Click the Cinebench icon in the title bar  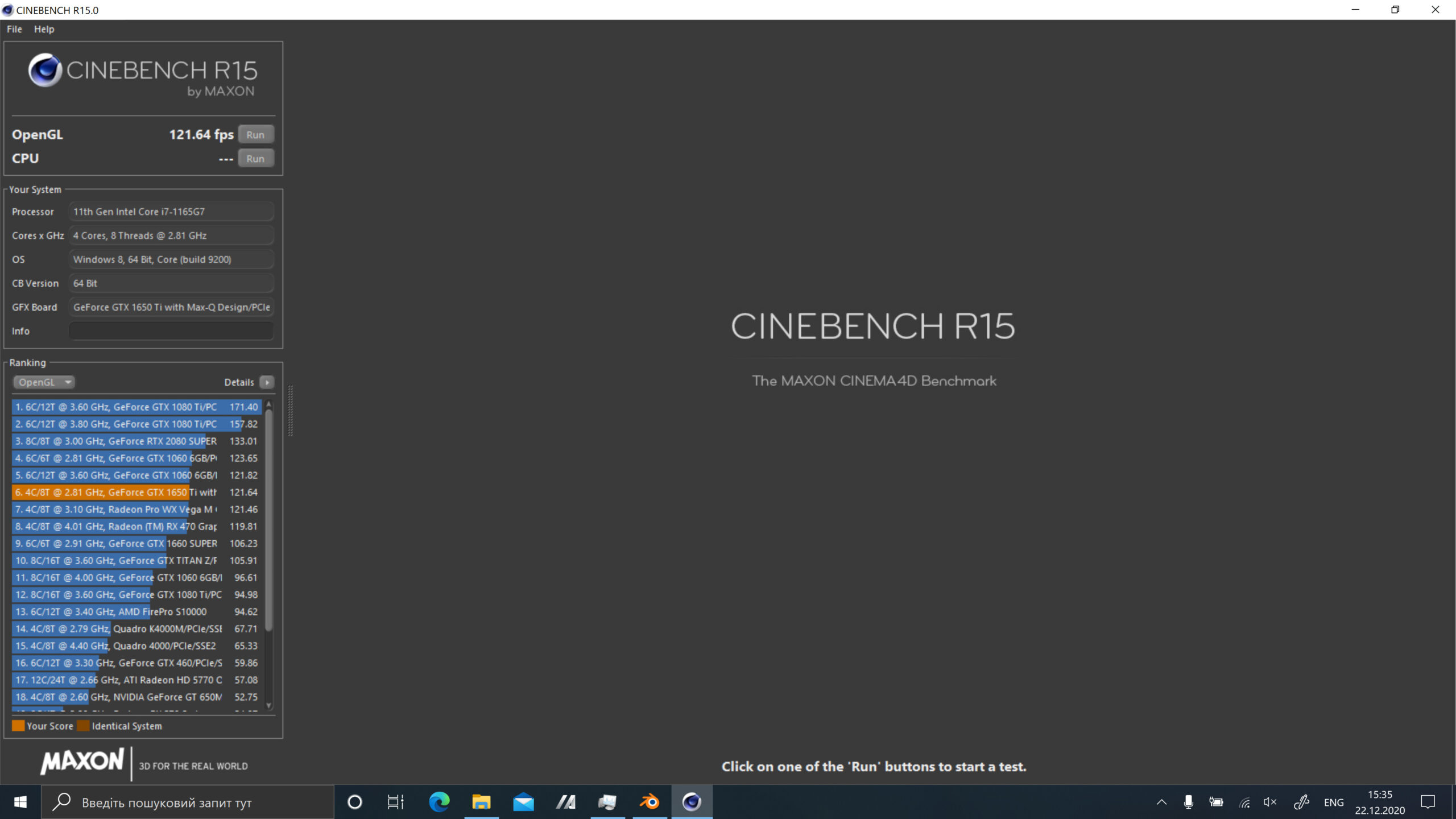(7, 10)
